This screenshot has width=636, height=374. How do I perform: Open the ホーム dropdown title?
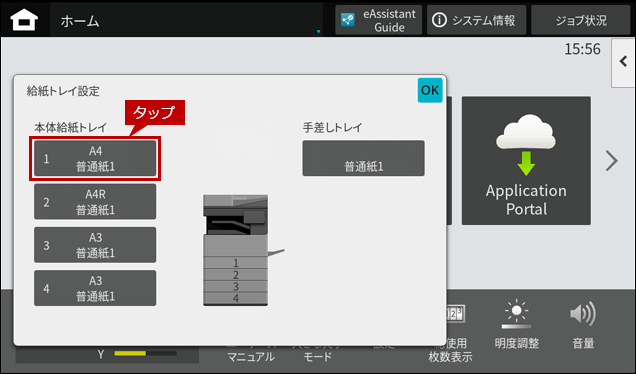pyautogui.click(x=187, y=20)
